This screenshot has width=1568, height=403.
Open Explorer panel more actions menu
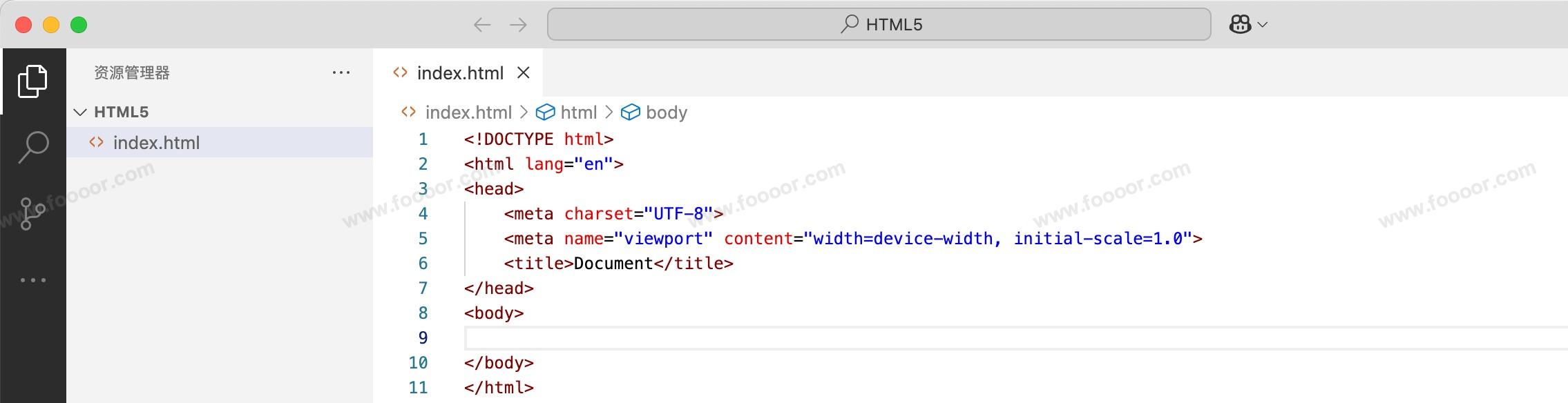click(x=341, y=72)
